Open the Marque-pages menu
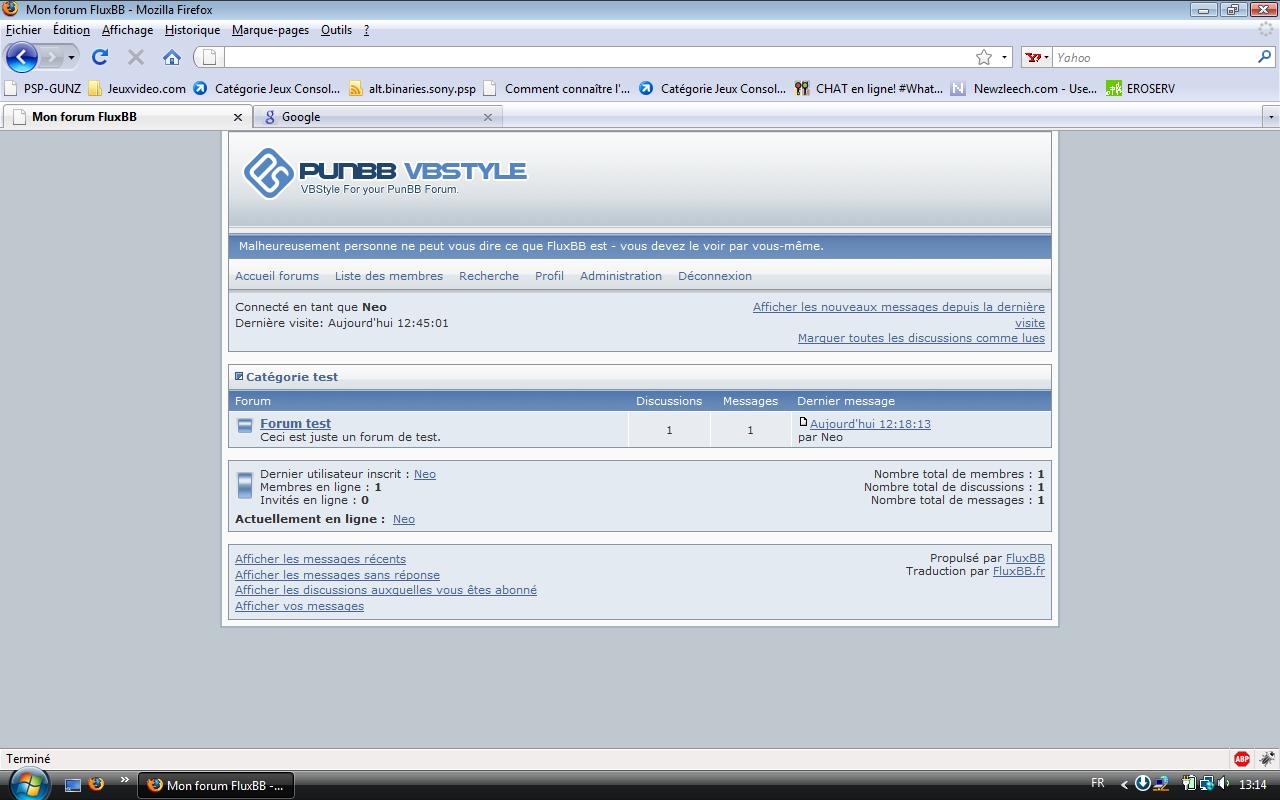This screenshot has width=1280, height=800. coord(270,30)
